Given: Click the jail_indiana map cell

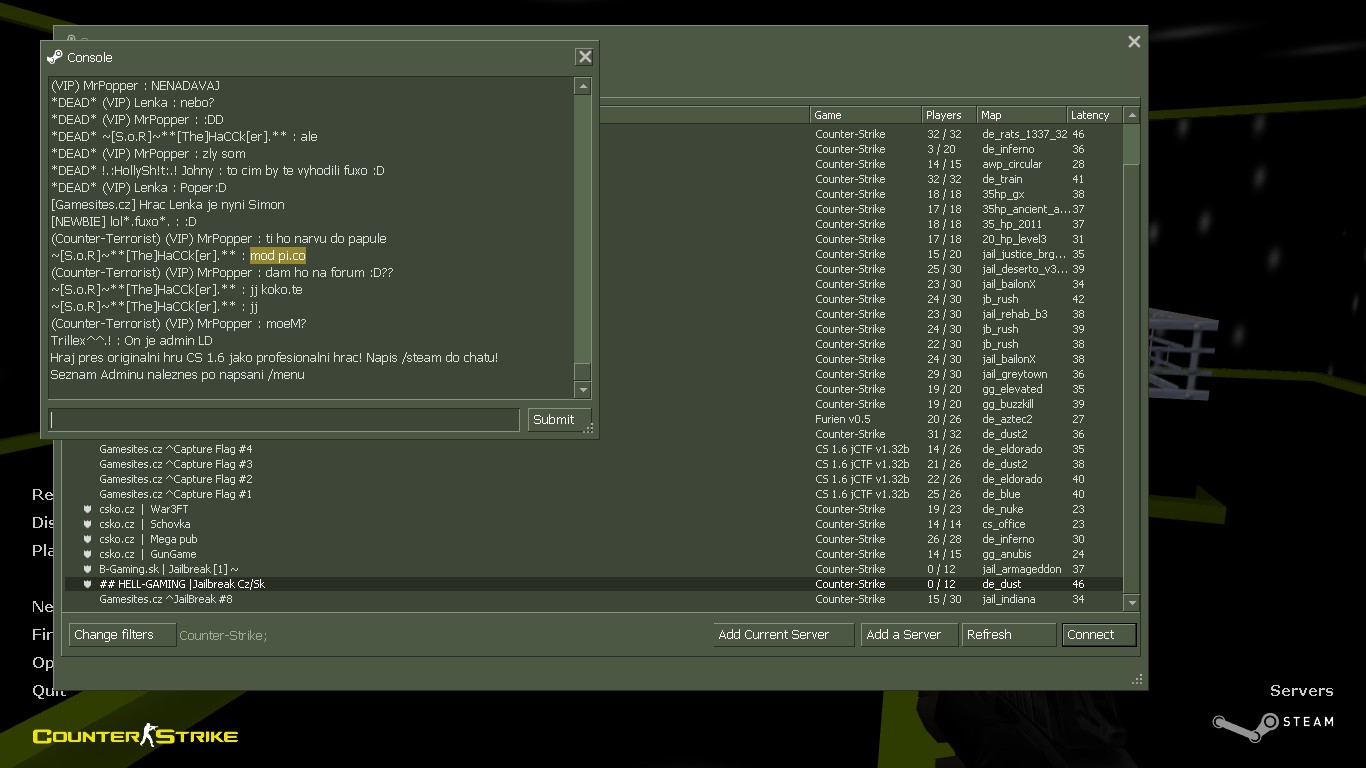Looking at the screenshot, I should point(1008,599).
